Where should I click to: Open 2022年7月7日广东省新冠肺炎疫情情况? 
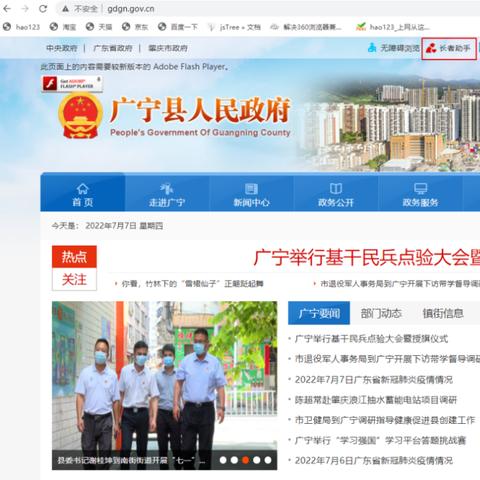click(x=374, y=380)
